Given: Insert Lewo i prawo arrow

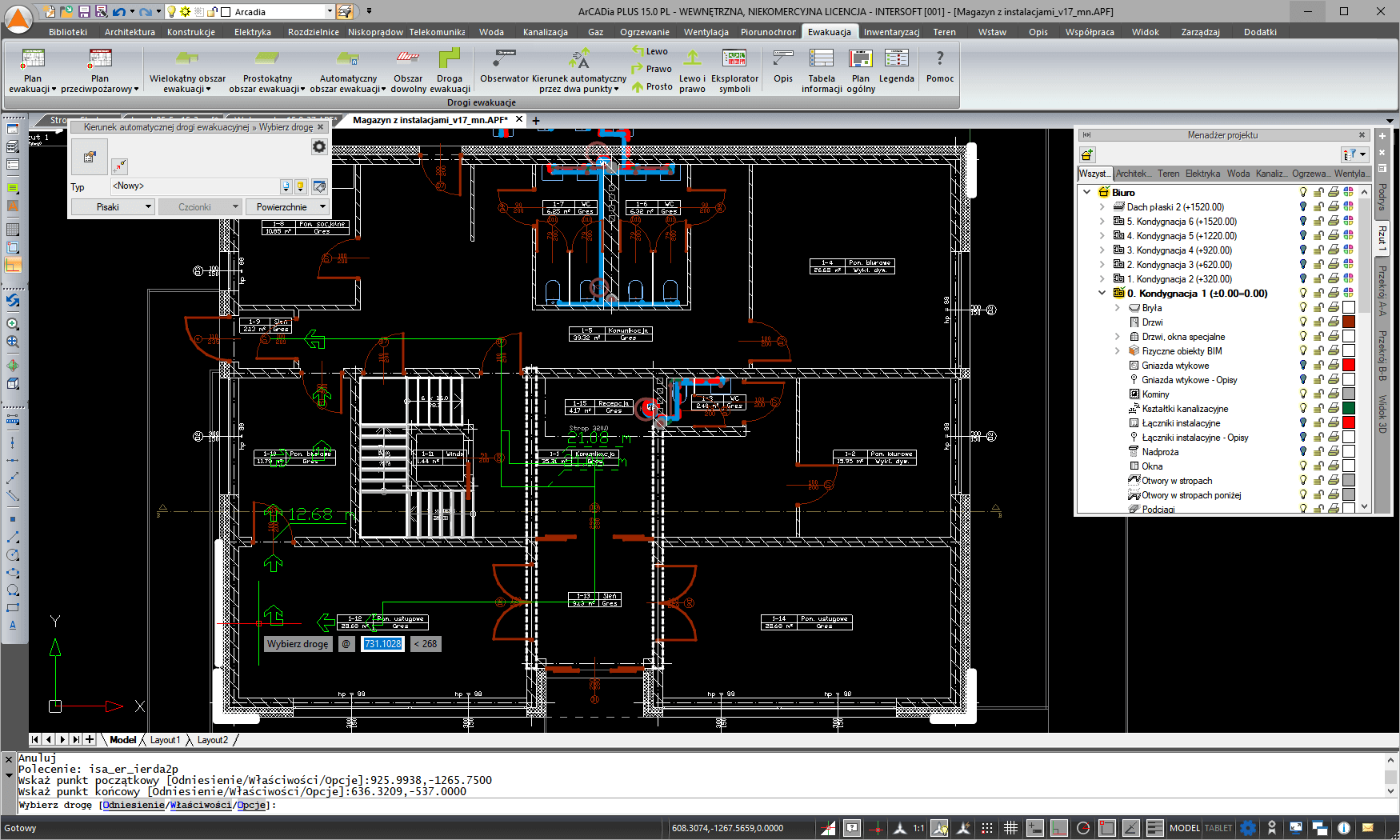Looking at the screenshot, I should (692, 70).
